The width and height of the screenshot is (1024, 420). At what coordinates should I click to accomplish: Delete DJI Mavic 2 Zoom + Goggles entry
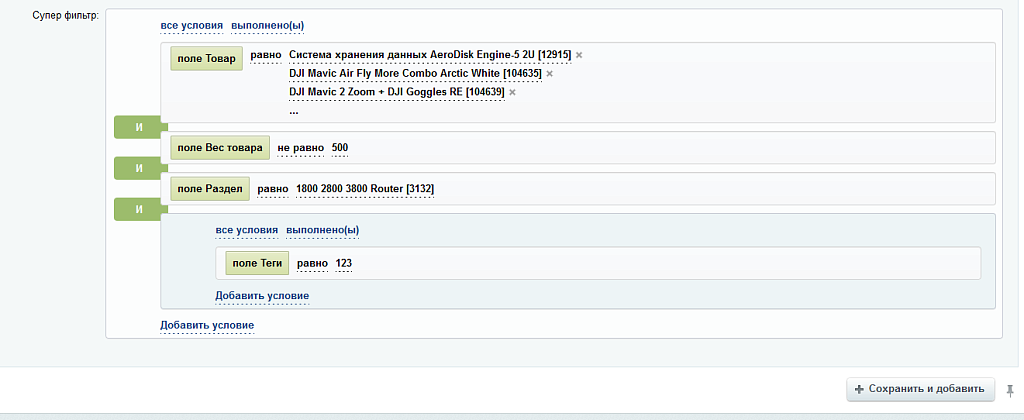tap(512, 92)
